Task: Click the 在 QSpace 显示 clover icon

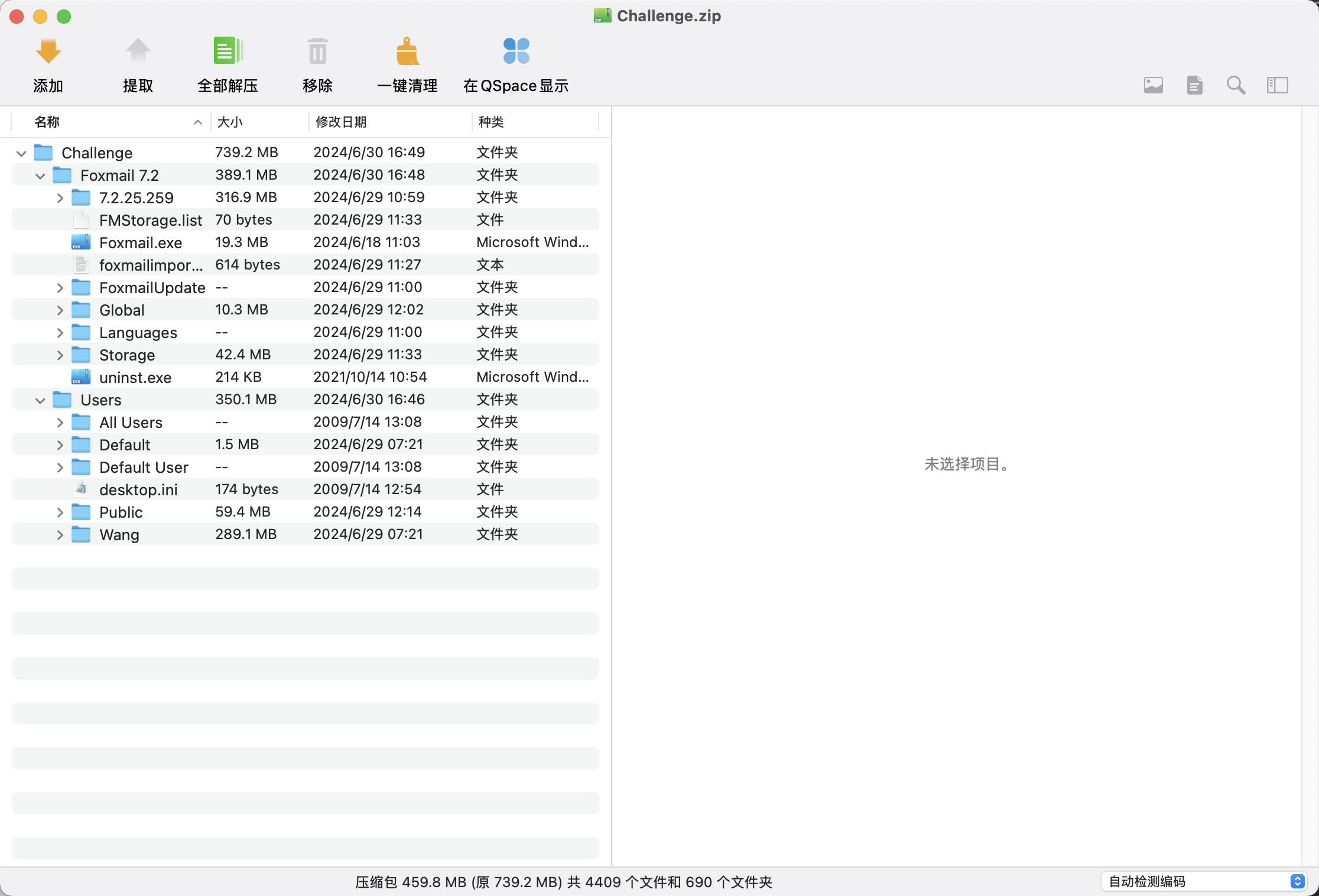Action: (516, 51)
